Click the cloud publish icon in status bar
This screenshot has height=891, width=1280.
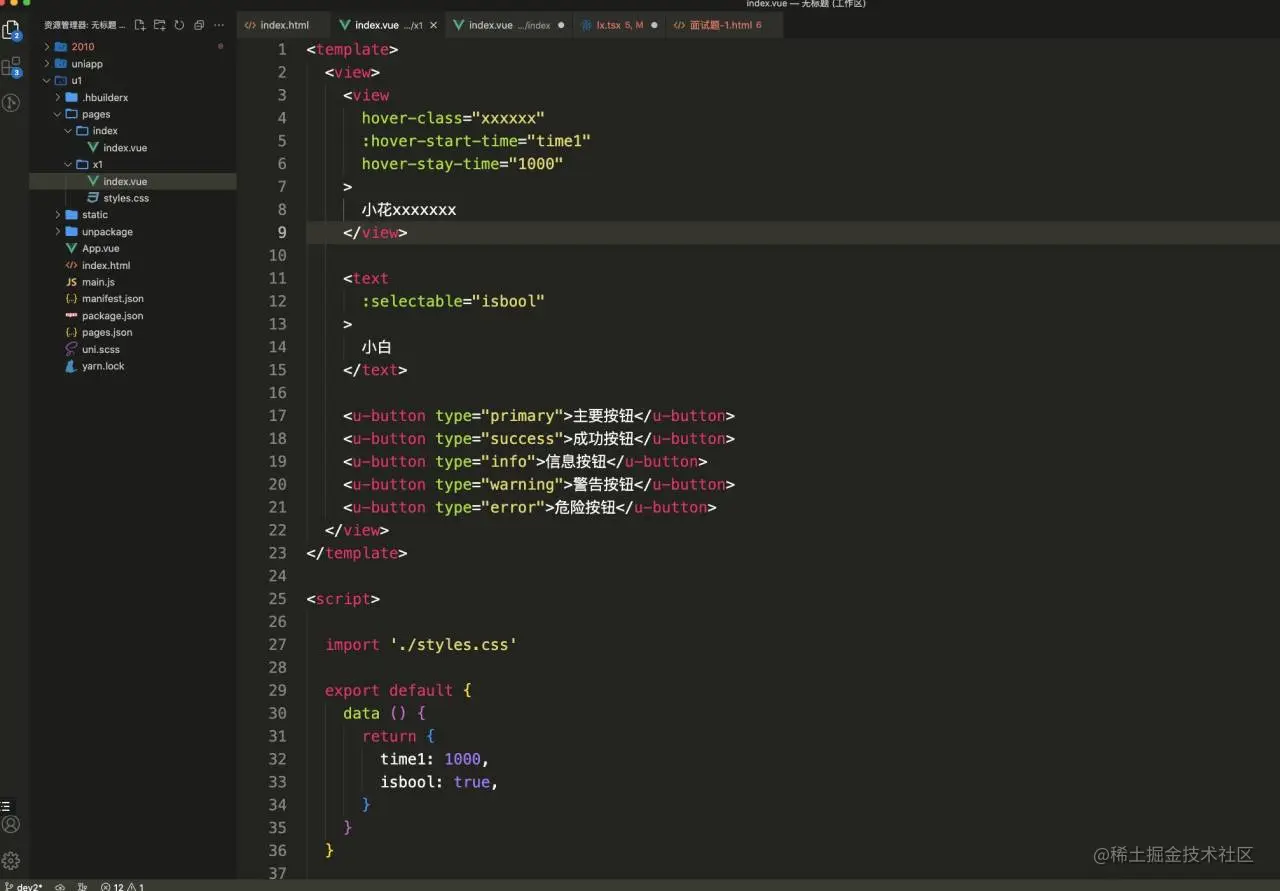(60, 886)
